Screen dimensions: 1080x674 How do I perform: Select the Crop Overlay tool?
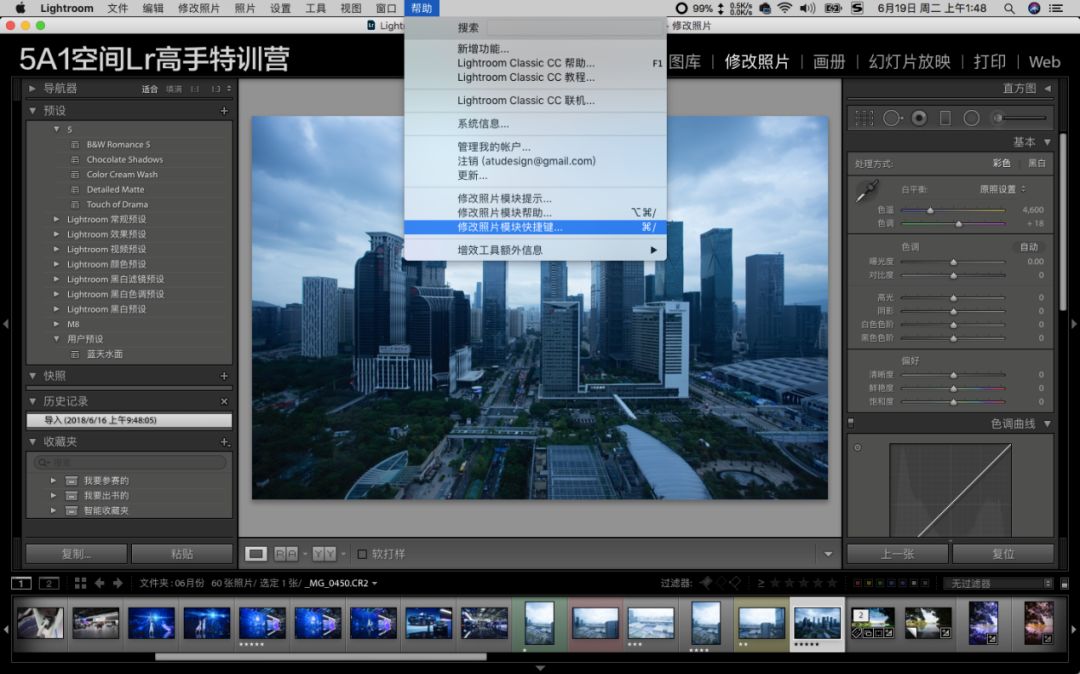tap(864, 118)
